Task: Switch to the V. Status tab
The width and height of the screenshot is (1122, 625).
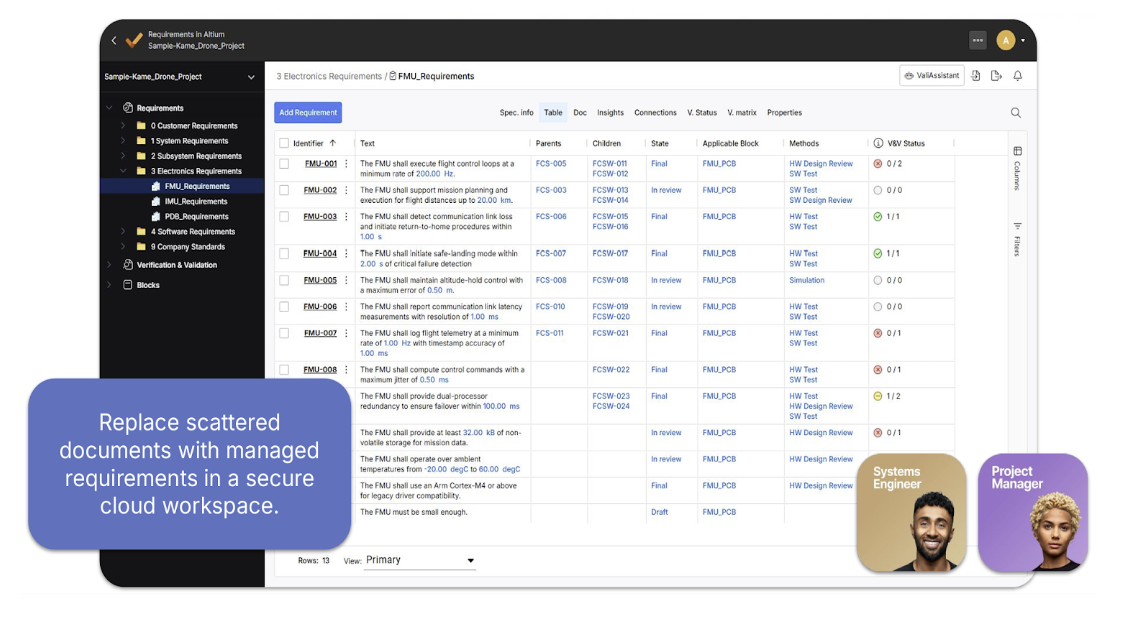Action: coord(702,112)
